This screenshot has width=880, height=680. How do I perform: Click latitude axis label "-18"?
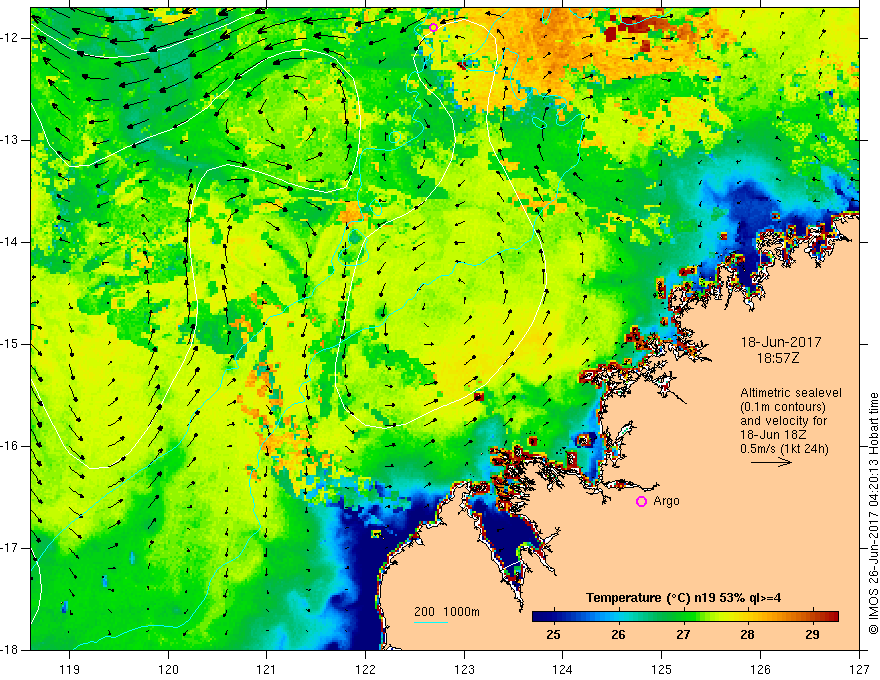[x=10, y=650]
